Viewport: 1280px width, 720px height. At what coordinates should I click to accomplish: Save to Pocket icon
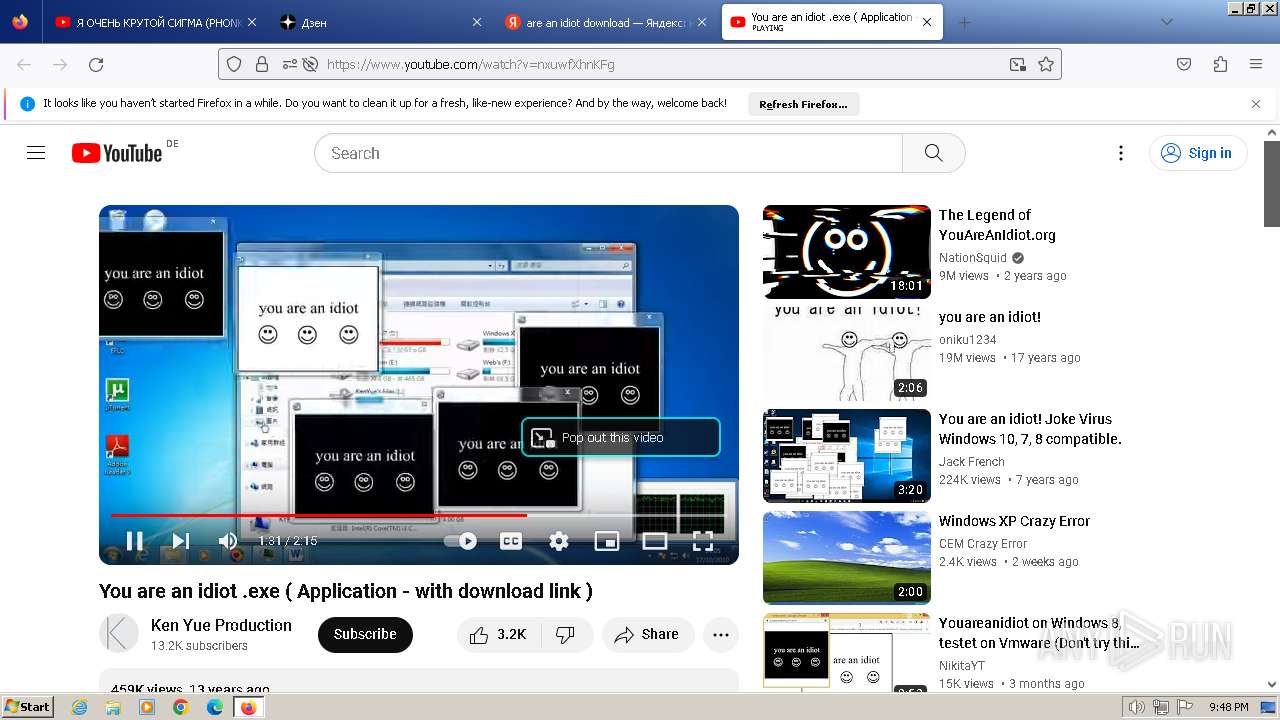tap(1184, 64)
